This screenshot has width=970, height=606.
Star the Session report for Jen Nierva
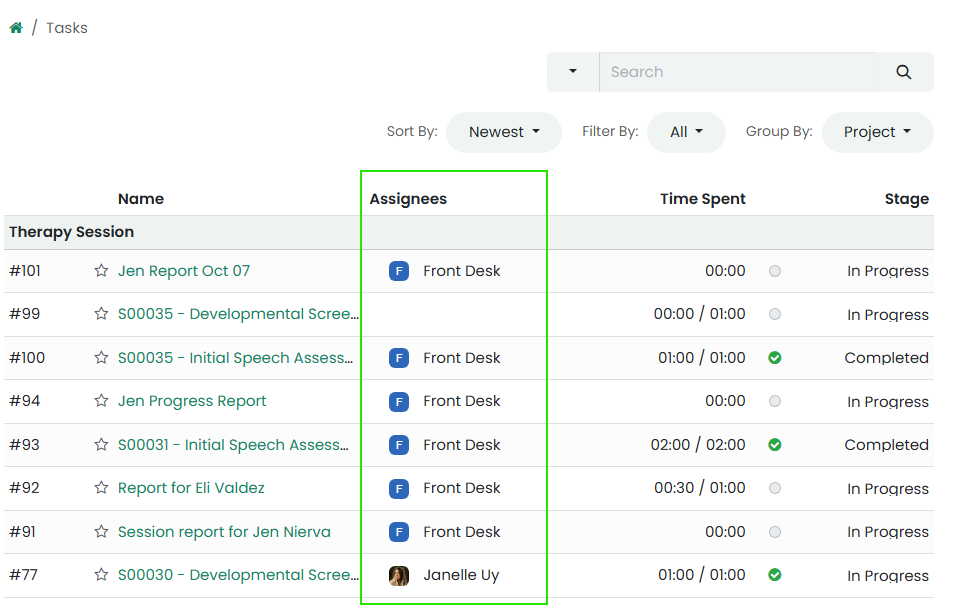(101, 532)
